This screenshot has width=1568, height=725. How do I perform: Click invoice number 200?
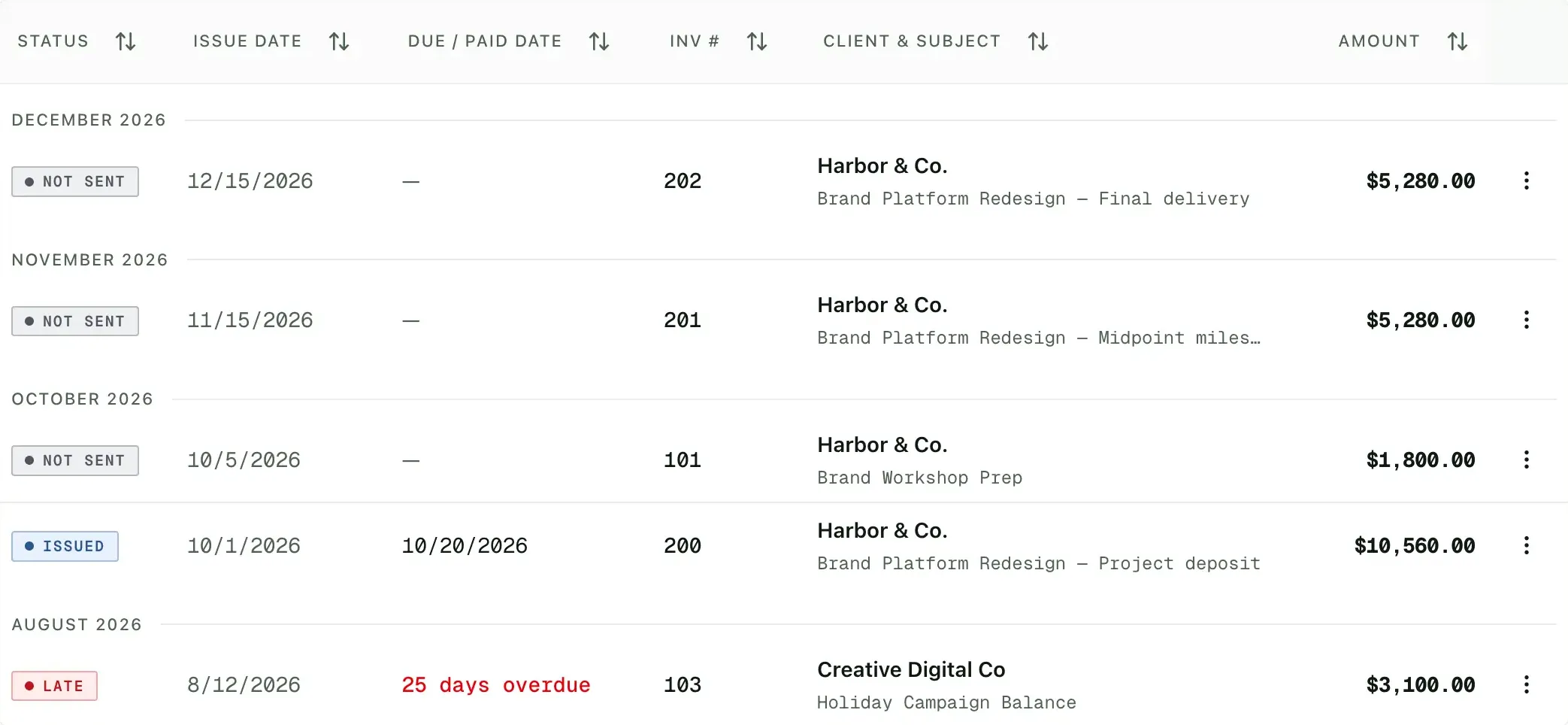click(x=683, y=546)
